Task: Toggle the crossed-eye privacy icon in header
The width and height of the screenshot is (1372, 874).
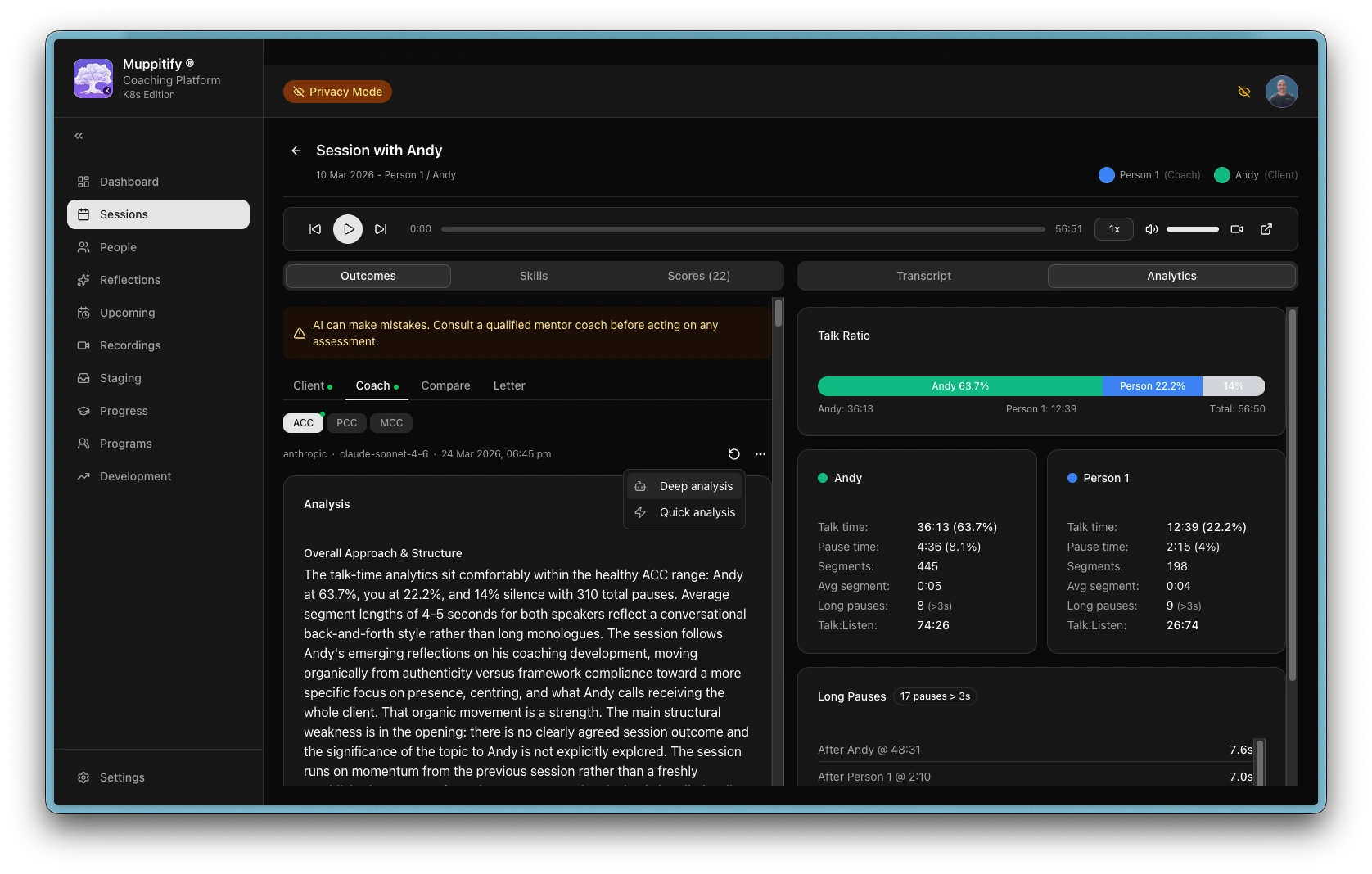Action: coord(1244,92)
